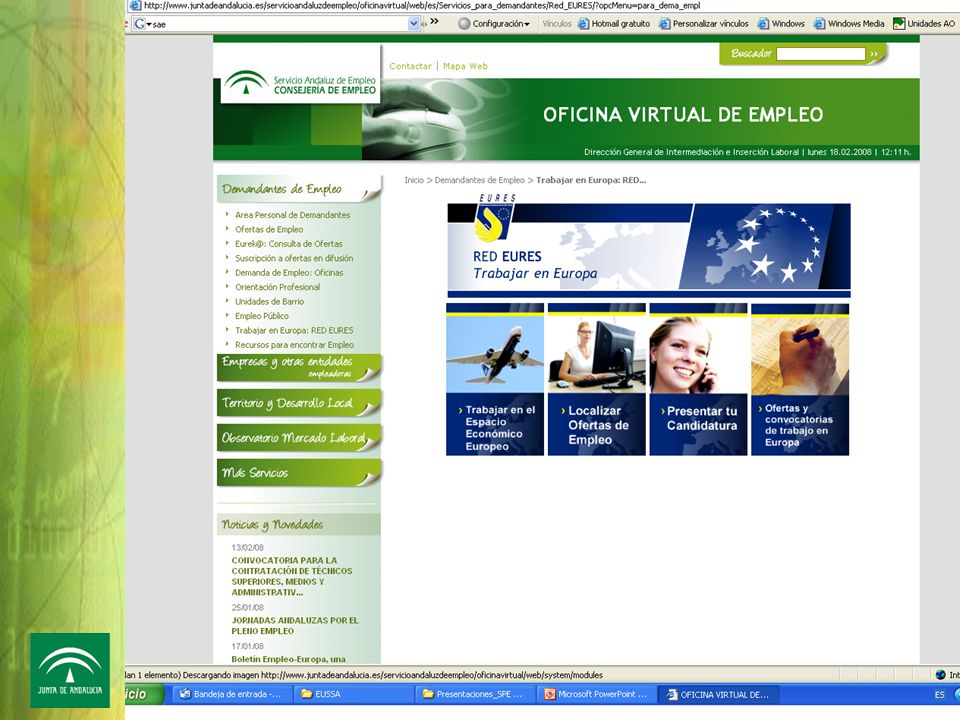Click the airplane photo tile
960x720 pixels.
click(495, 353)
